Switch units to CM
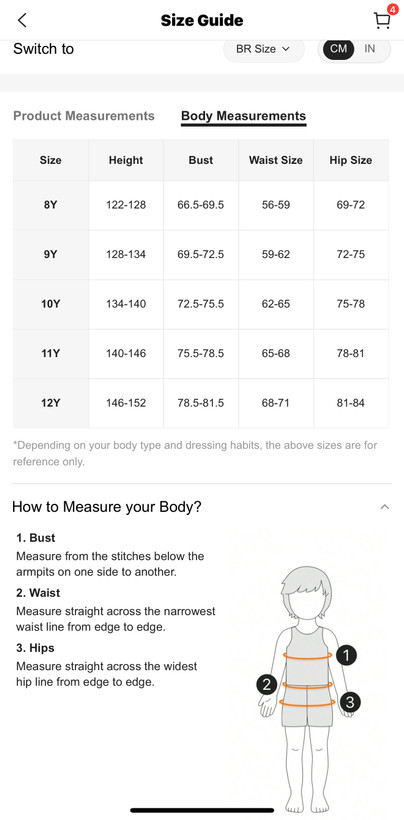Viewport: 404px width, 820px height. (339, 49)
